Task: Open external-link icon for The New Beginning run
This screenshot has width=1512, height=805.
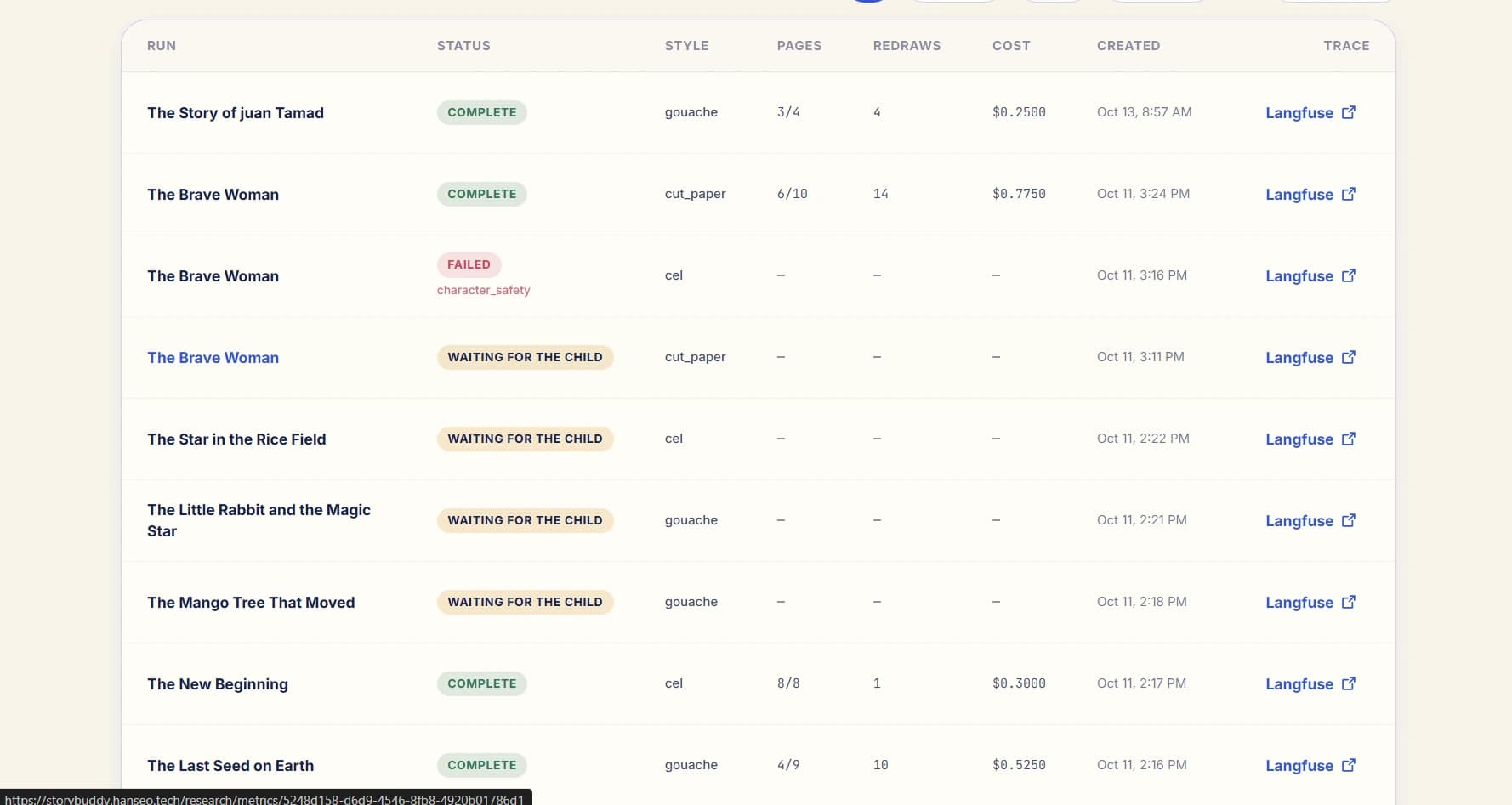Action: click(x=1348, y=683)
